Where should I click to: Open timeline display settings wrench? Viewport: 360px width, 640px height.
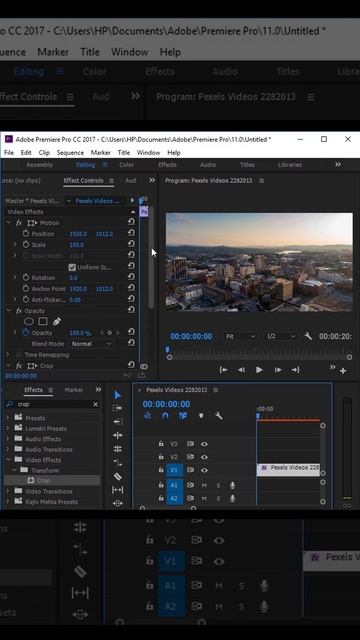pyautogui.click(x=219, y=416)
